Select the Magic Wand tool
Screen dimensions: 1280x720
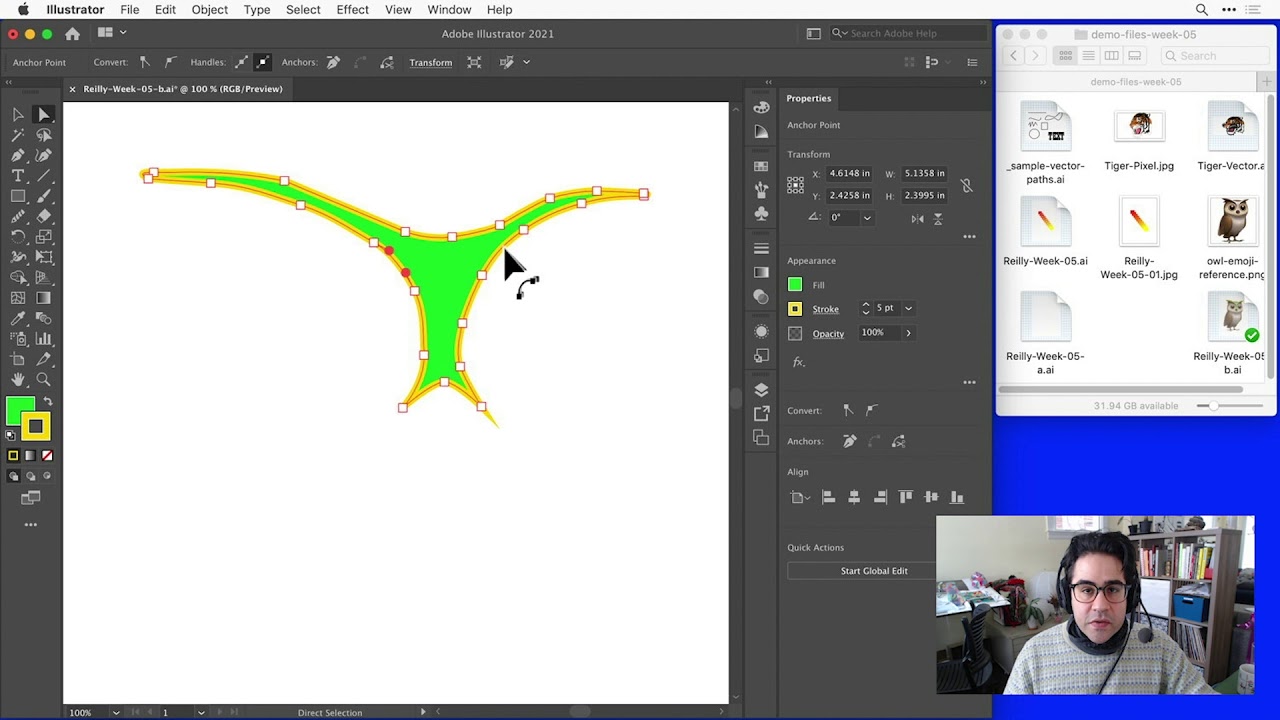18,135
